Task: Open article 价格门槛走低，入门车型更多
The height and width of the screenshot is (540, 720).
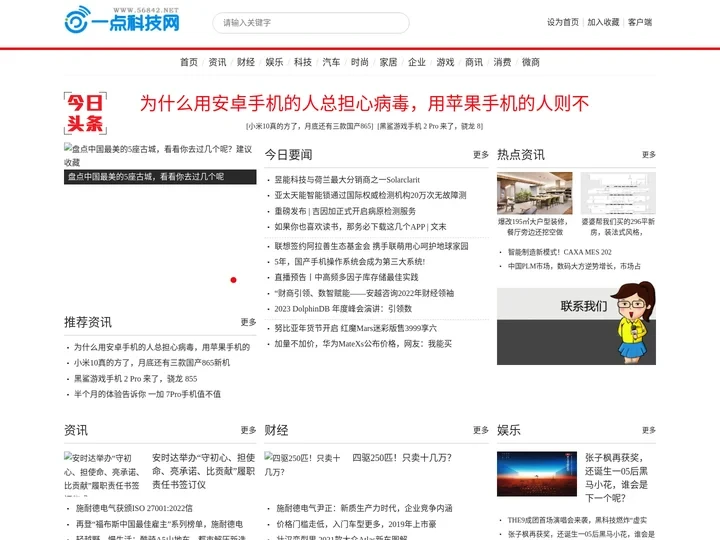Action: coord(356,524)
